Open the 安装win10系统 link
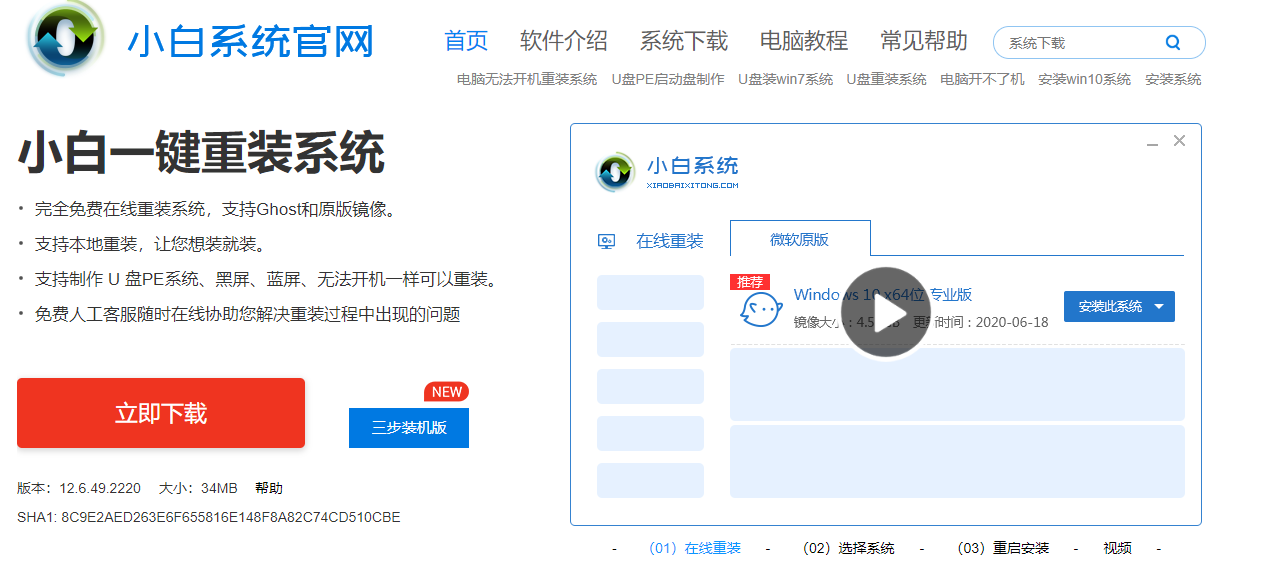Viewport: 1280px width, 570px height. point(1084,79)
